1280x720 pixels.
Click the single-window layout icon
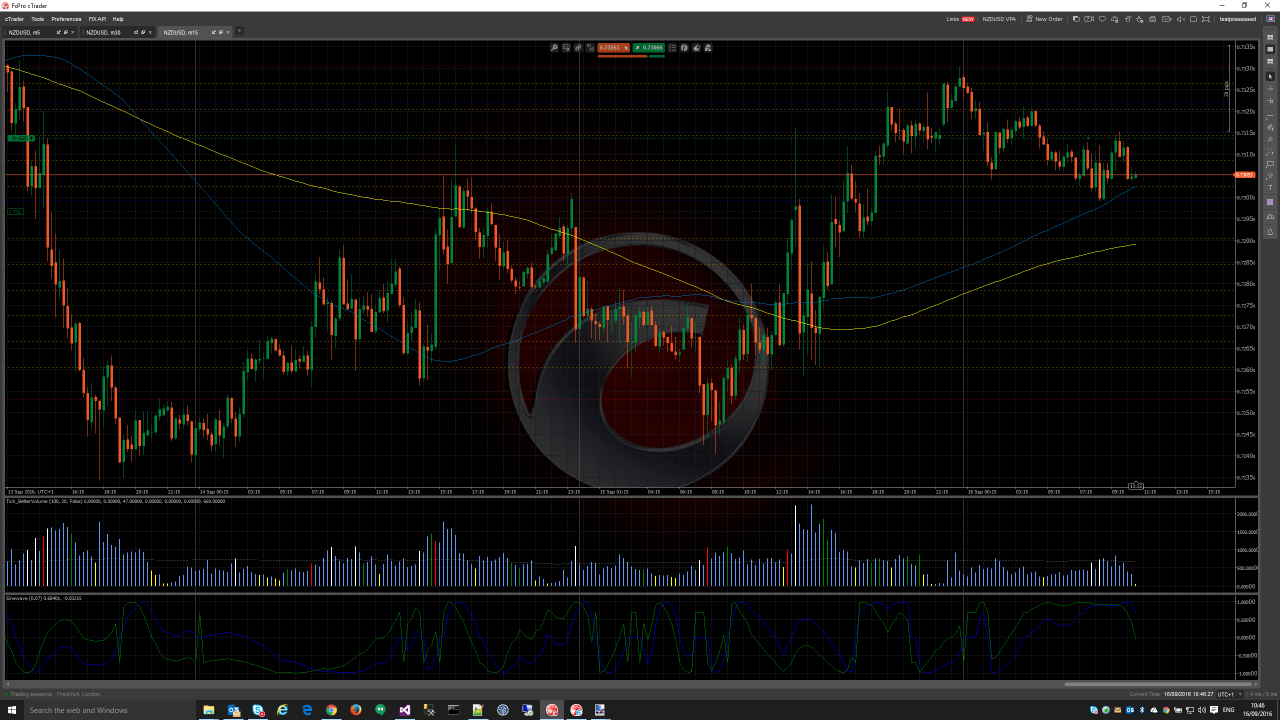[1193, 19]
